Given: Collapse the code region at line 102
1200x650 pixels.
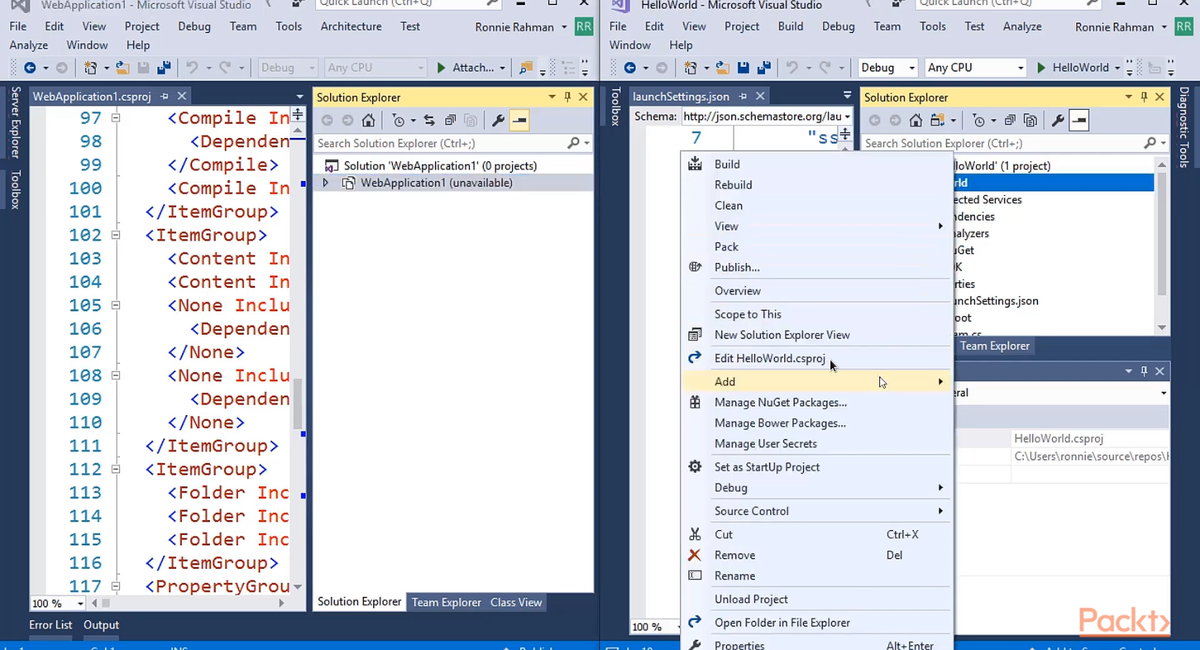Looking at the screenshot, I should 115,235.
